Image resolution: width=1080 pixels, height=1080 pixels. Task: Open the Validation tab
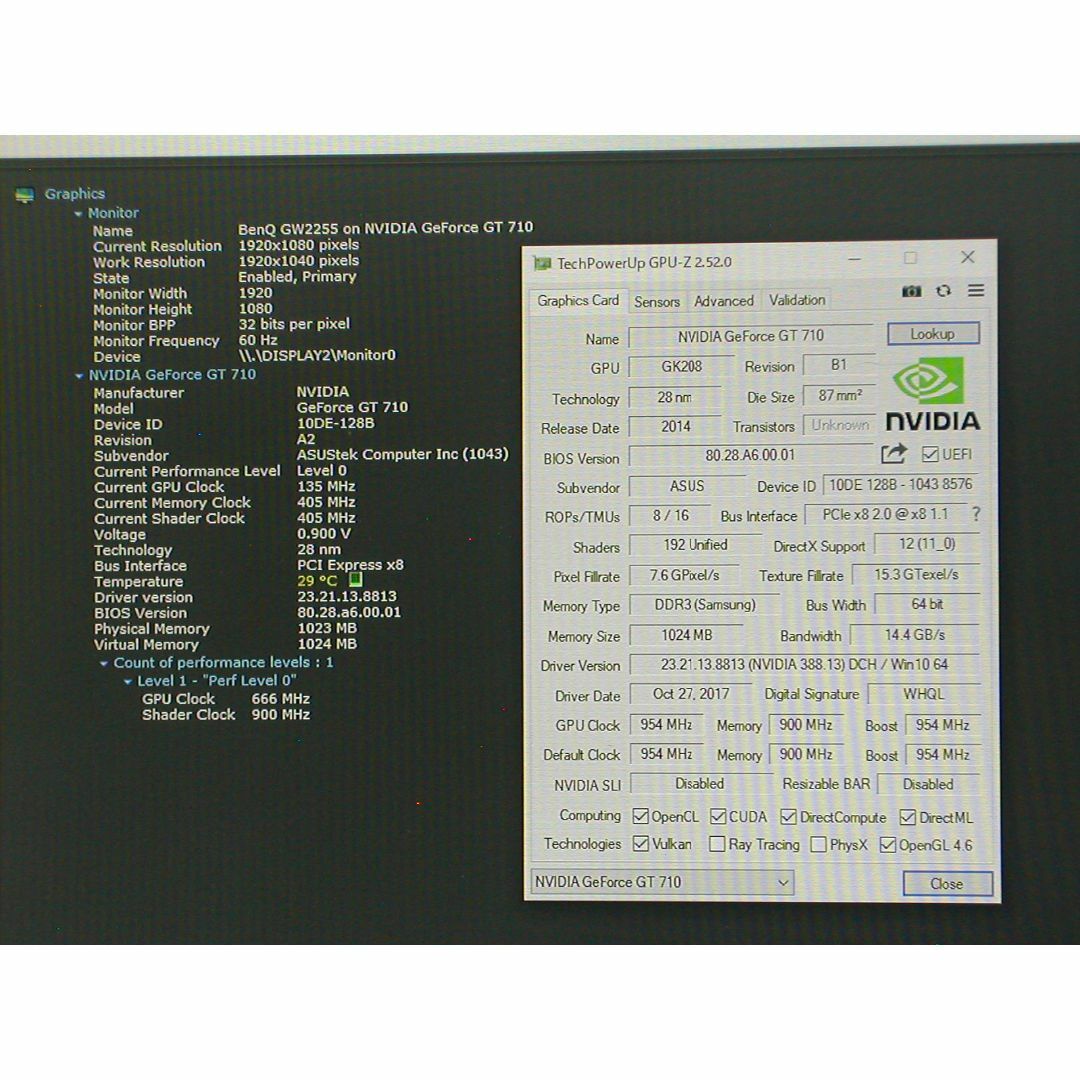[x=797, y=300]
